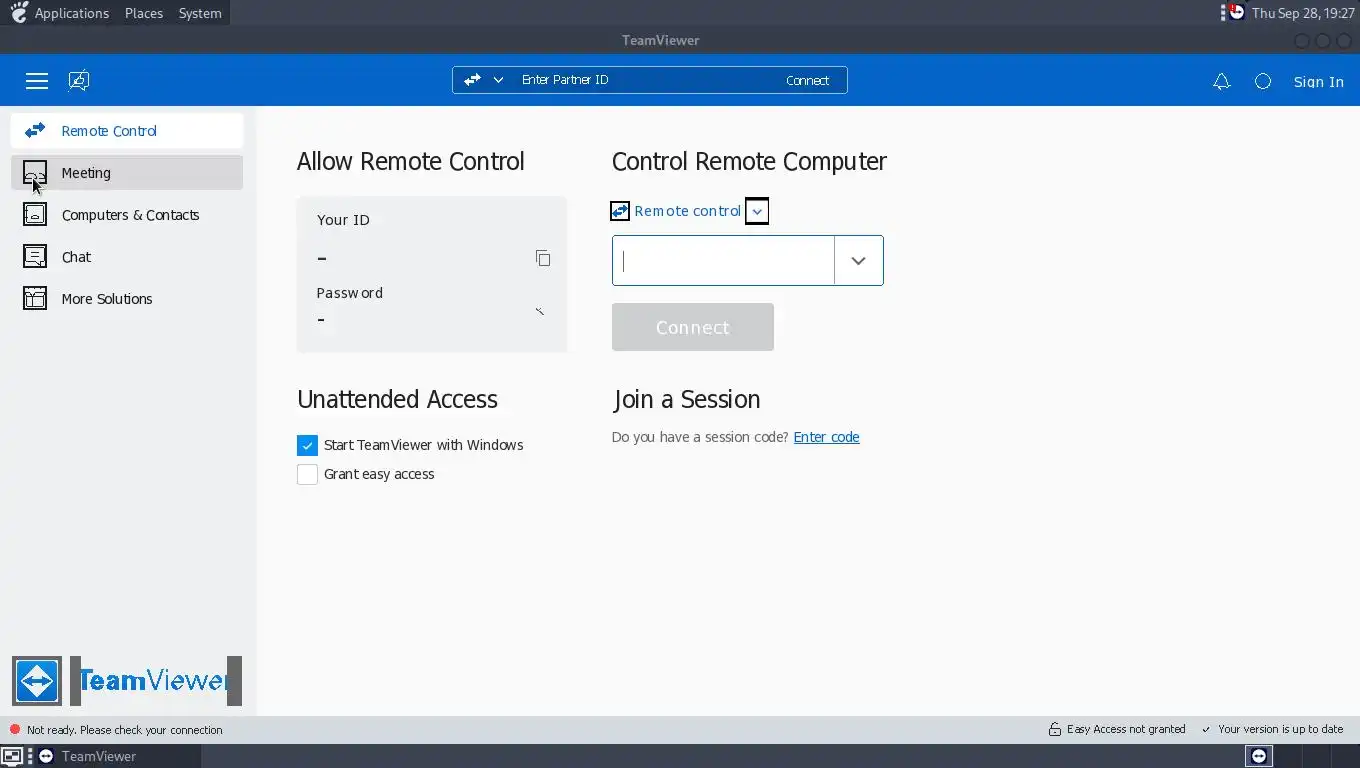Viewport: 1360px width, 768px height.
Task: Click the show desktop icon in bottom panel
Action: 11,756
